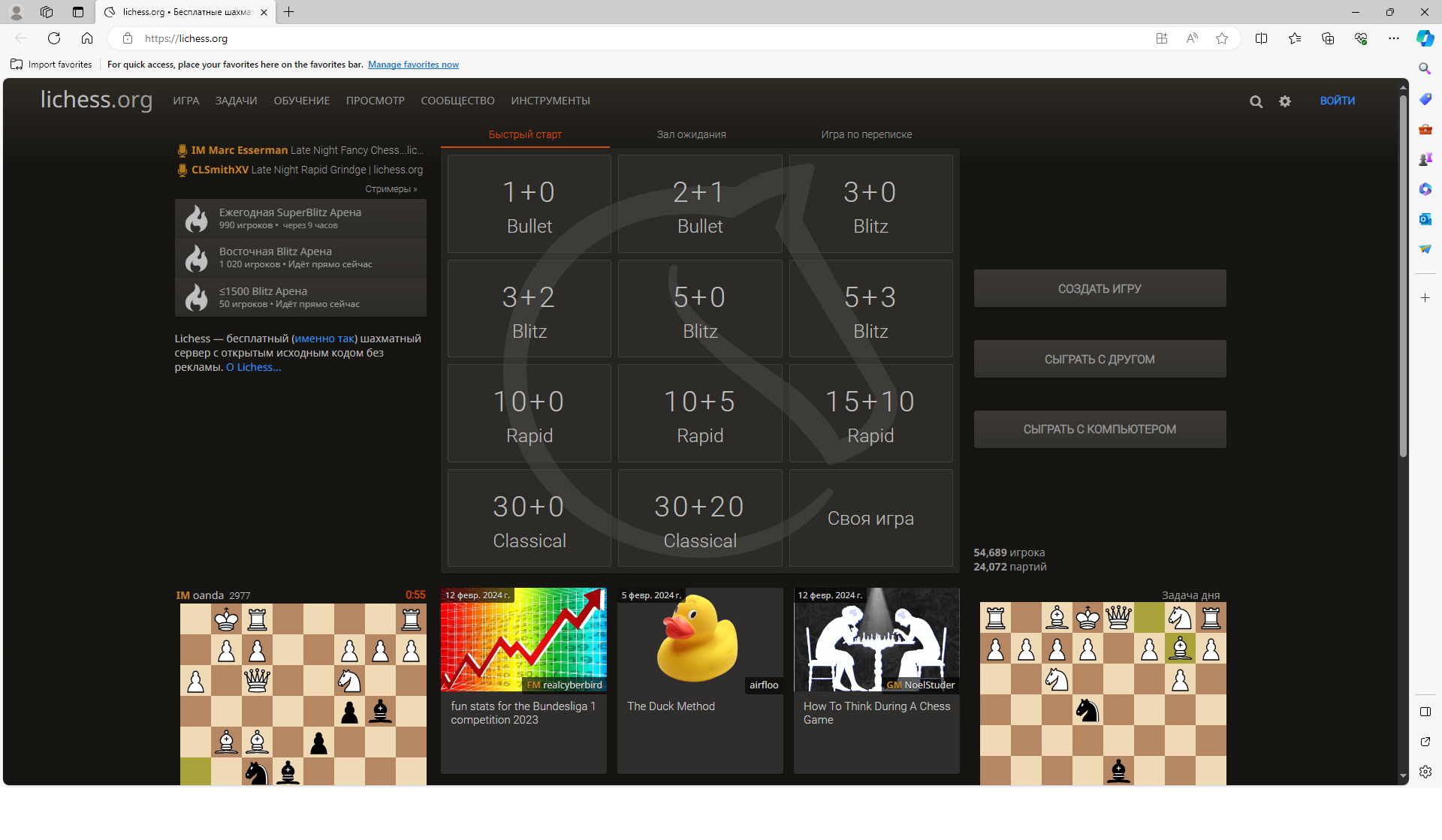The width and height of the screenshot is (1442, 840).
Task: Click the lichess search magnifier icon
Action: pyautogui.click(x=1256, y=101)
